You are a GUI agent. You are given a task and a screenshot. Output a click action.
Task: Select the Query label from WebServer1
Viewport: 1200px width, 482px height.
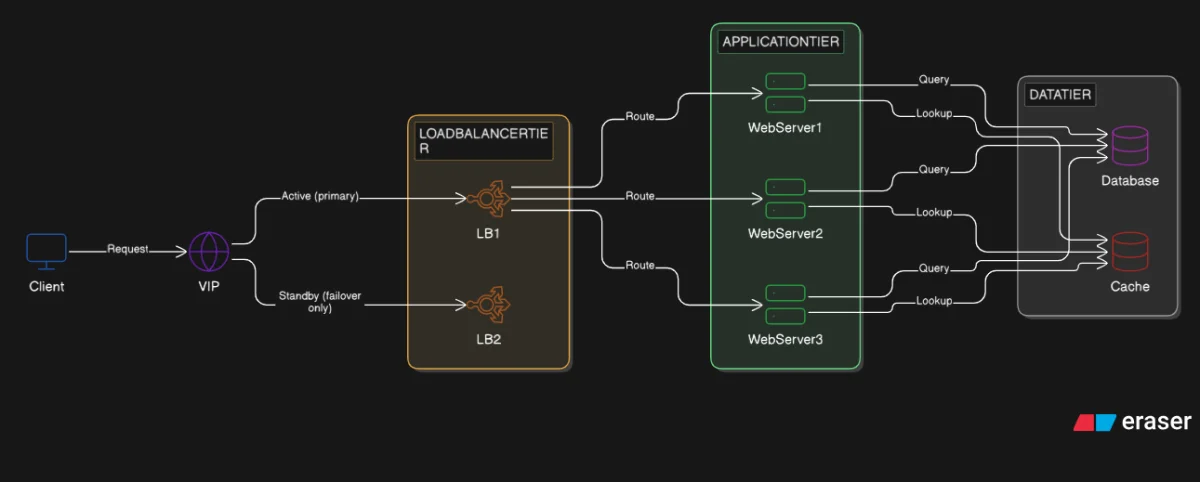[934, 80]
